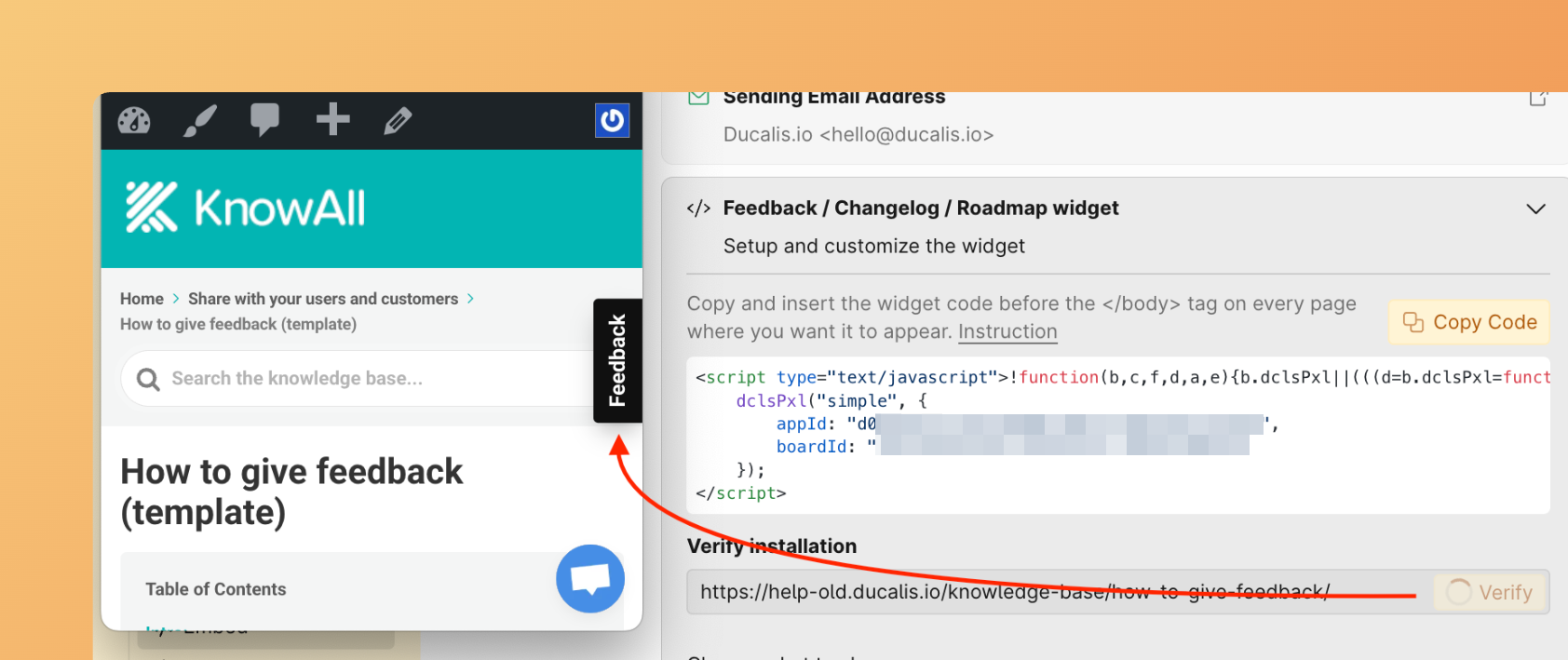Click the pencil edit page icon

coord(398,120)
